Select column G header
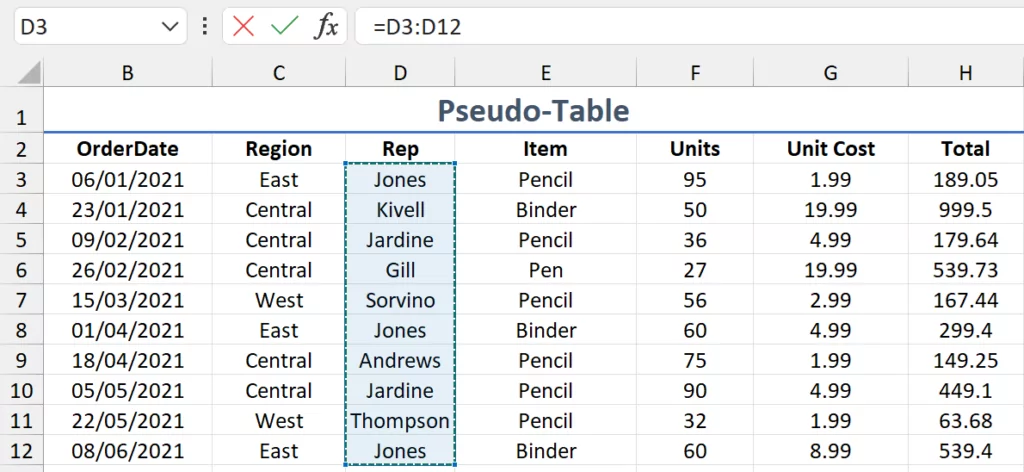The image size is (1024, 472). coord(830,73)
